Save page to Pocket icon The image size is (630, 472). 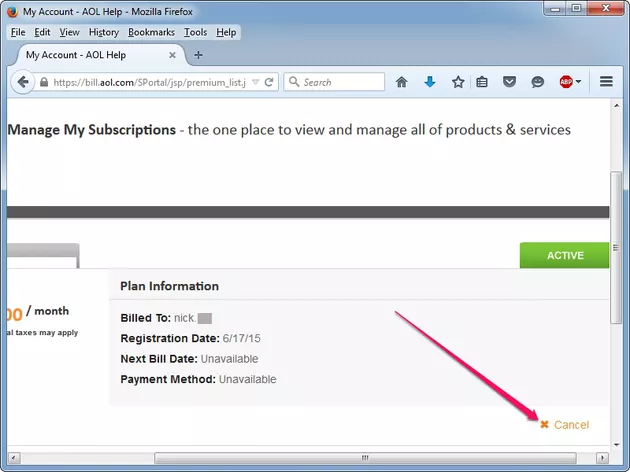pyautogui.click(x=509, y=82)
